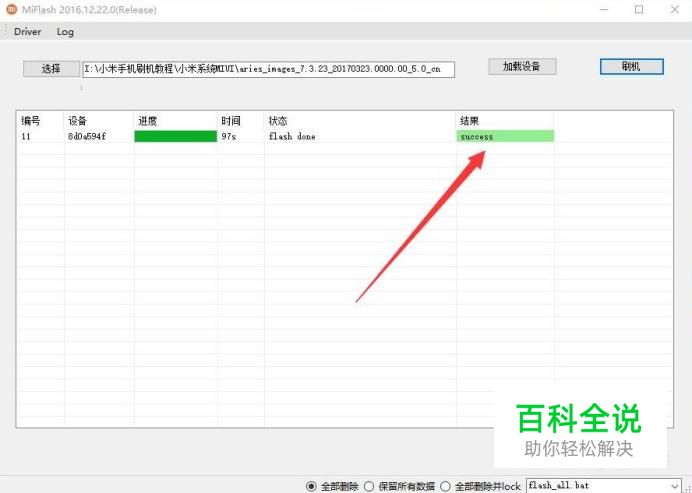Select the 全部删除 radio option

(311, 486)
